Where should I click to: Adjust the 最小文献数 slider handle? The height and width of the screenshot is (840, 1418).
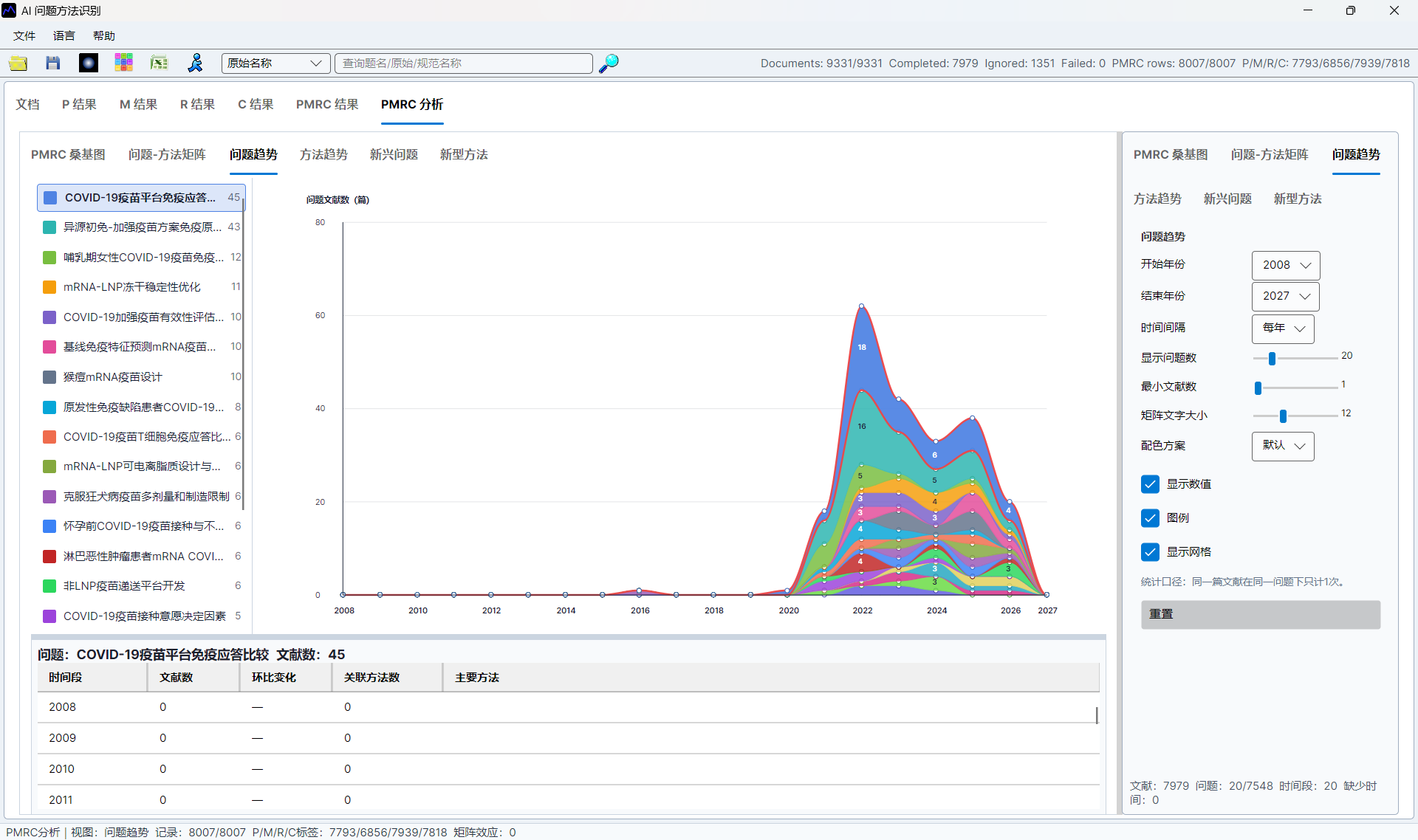pyautogui.click(x=1258, y=388)
